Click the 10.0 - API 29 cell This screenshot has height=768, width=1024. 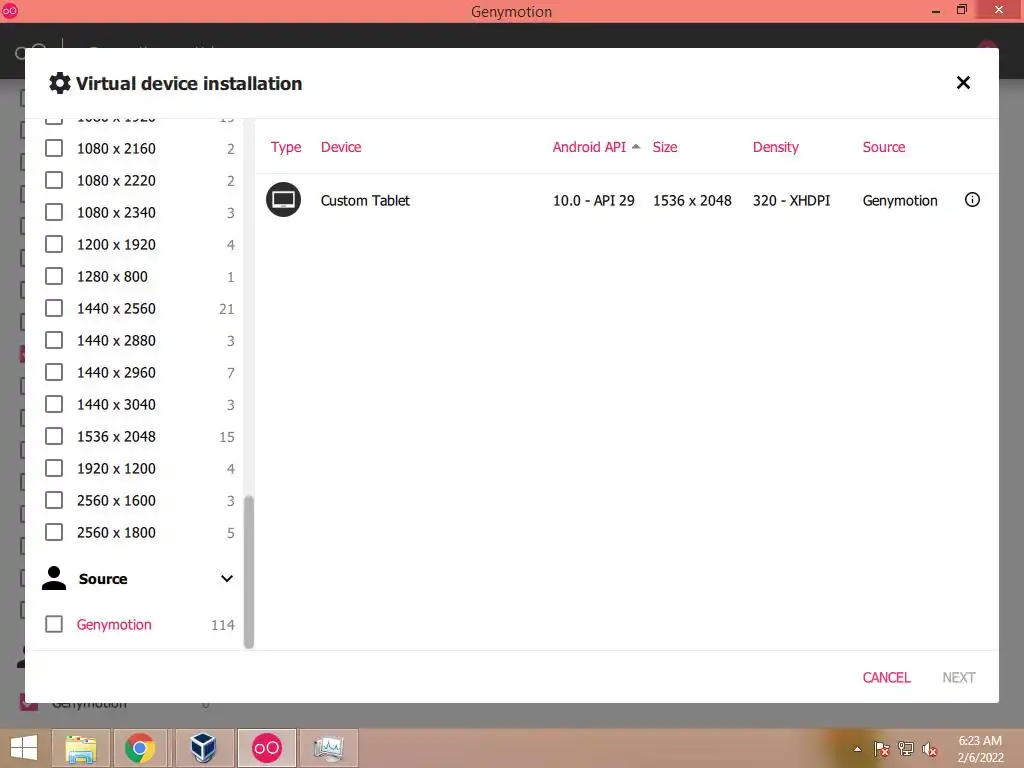594,200
